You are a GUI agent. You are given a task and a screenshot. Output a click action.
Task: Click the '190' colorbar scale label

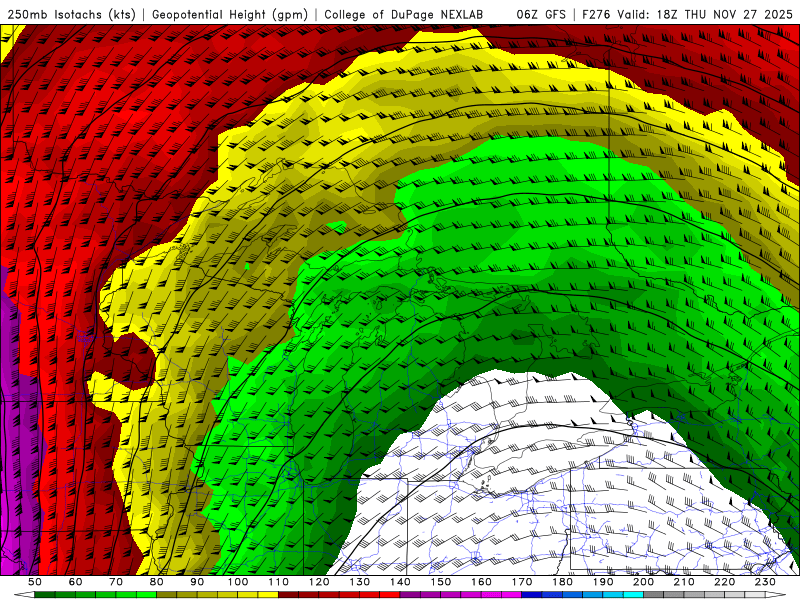coord(603,582)
